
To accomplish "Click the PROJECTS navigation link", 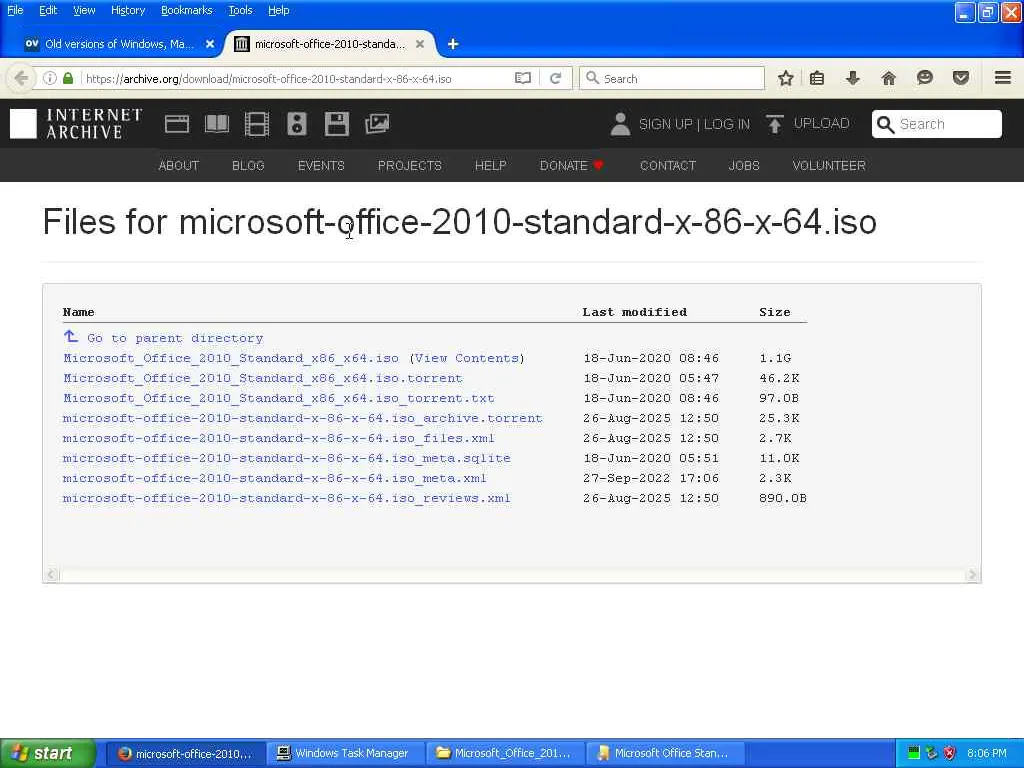I will coord(409,166).
